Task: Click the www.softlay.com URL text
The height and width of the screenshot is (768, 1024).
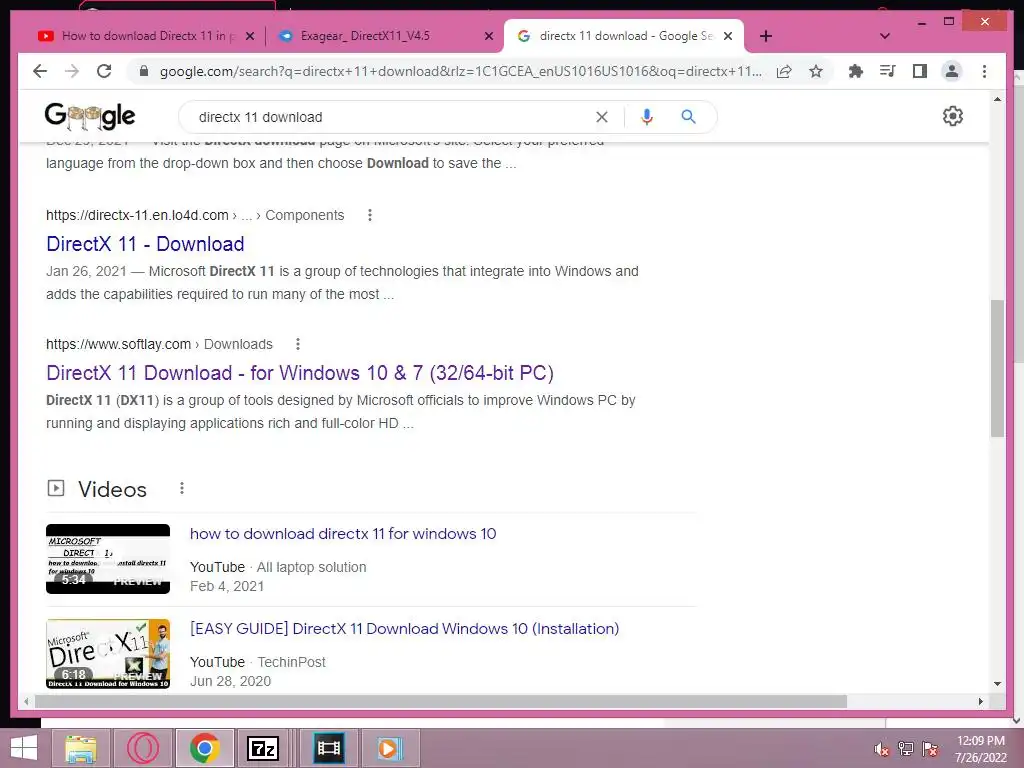Action: click(x=118, y=344)
